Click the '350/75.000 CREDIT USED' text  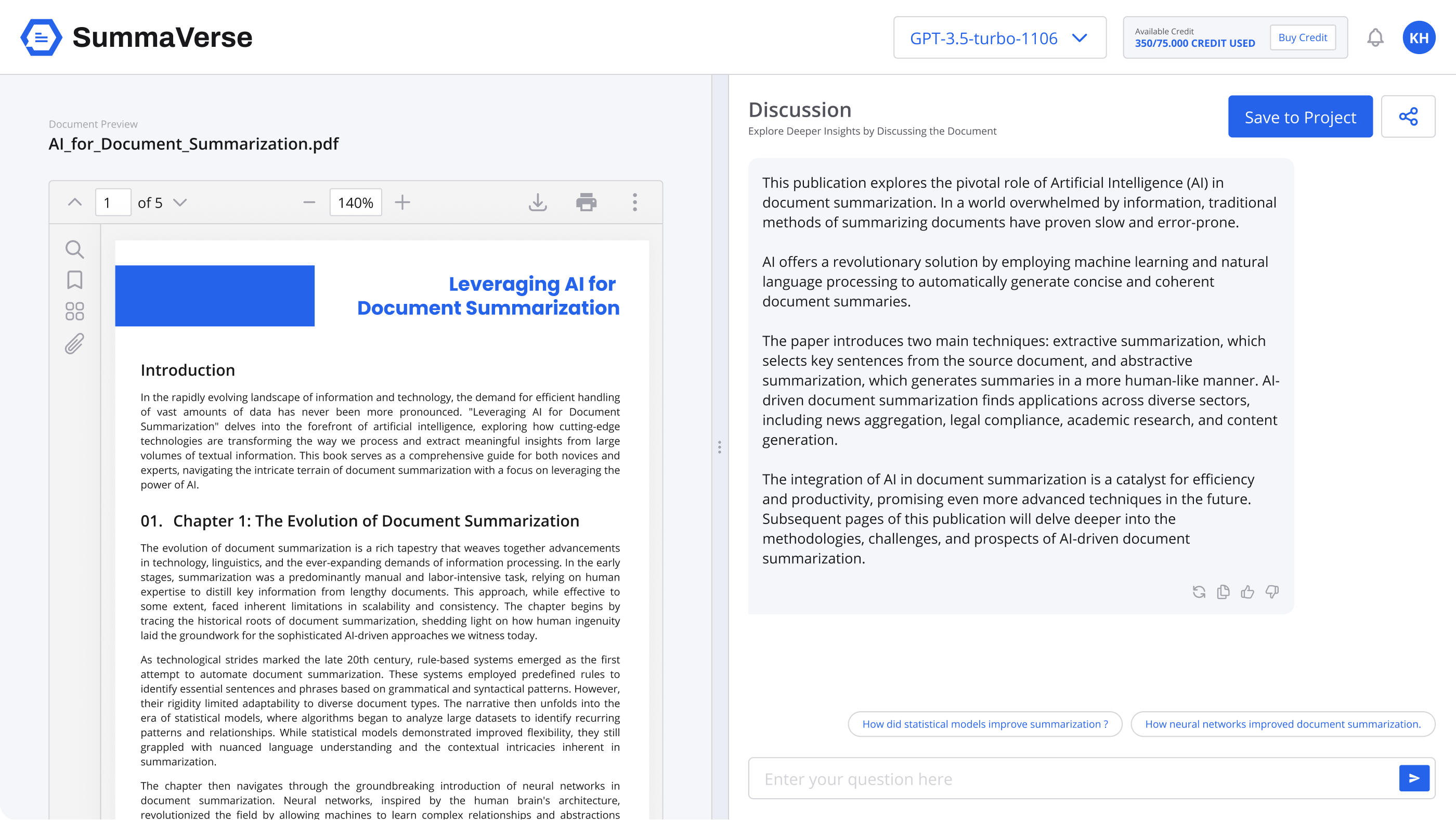tap(1195, 43)
